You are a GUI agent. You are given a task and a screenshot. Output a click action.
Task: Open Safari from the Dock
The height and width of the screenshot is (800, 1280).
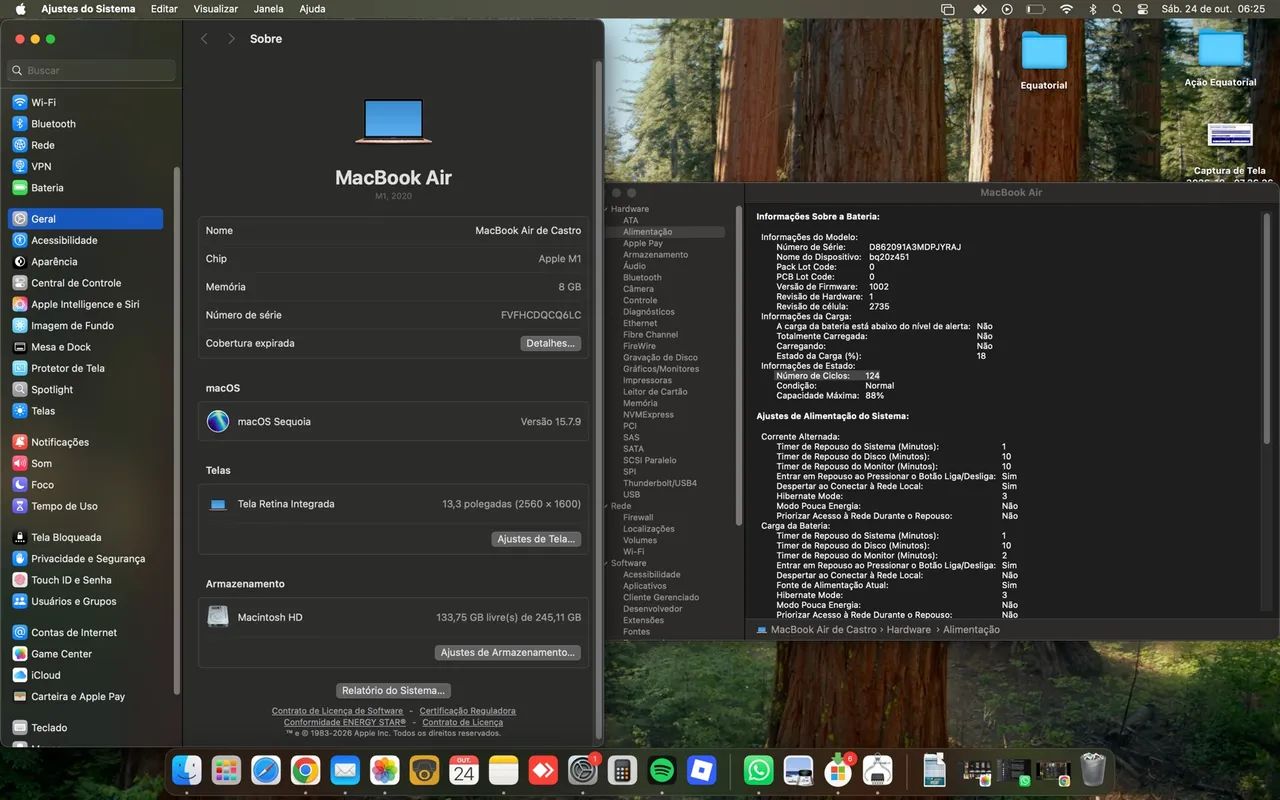click(x=266, y=770)
